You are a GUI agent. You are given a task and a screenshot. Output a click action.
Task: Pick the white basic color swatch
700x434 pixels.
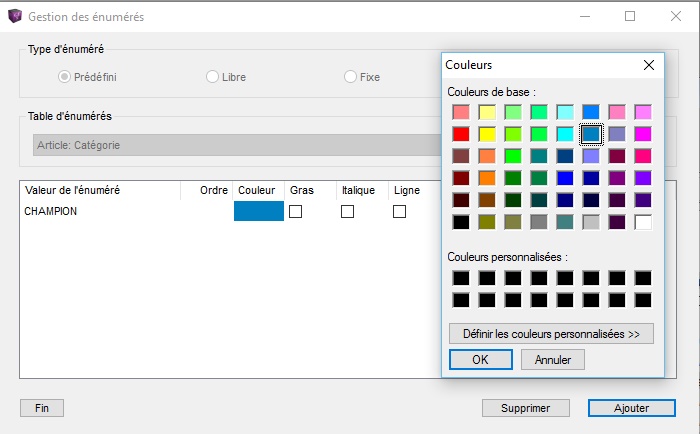(x=643, y=222)
